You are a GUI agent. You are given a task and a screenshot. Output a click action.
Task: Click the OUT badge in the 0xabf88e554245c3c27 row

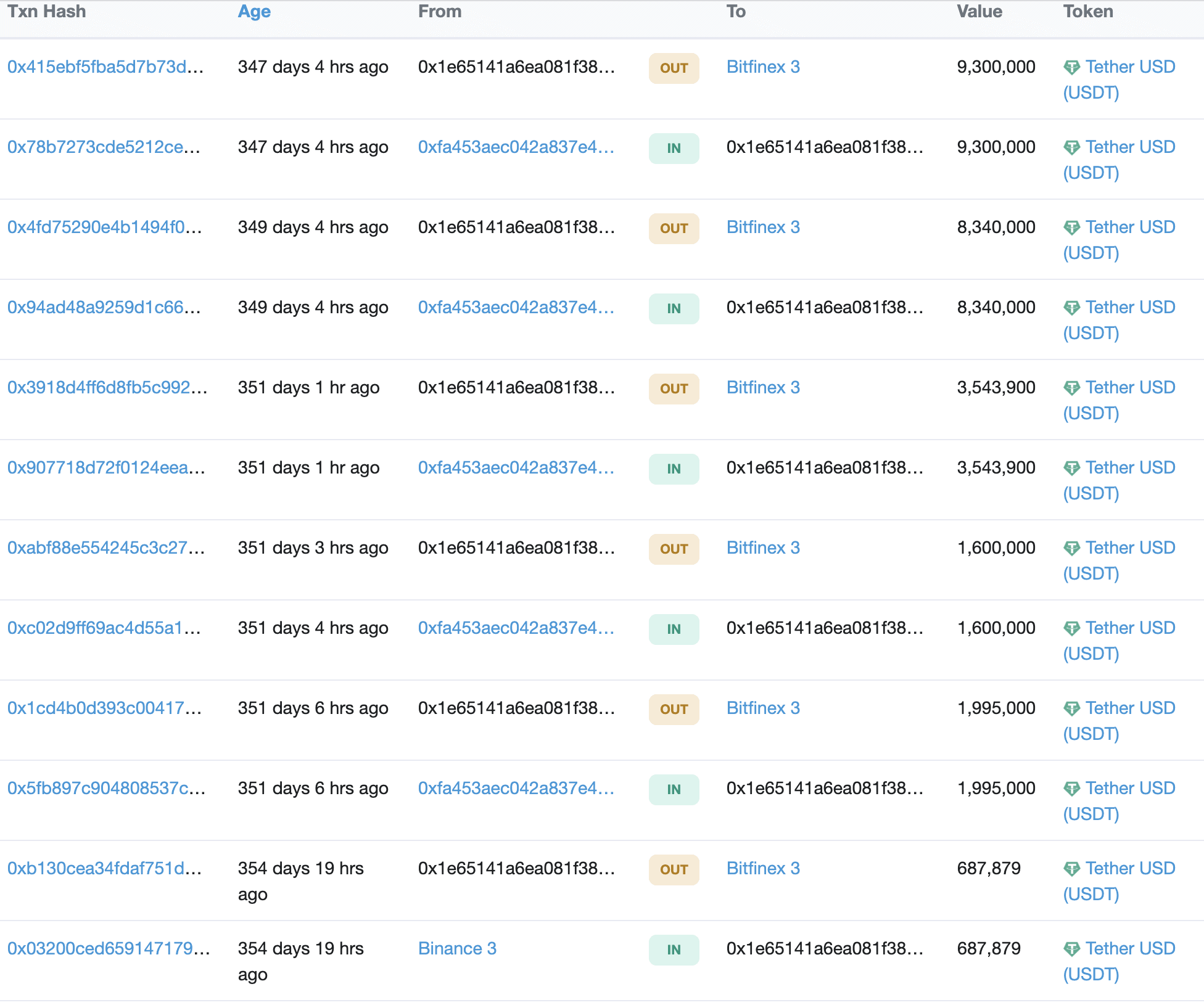click(674, 549)
